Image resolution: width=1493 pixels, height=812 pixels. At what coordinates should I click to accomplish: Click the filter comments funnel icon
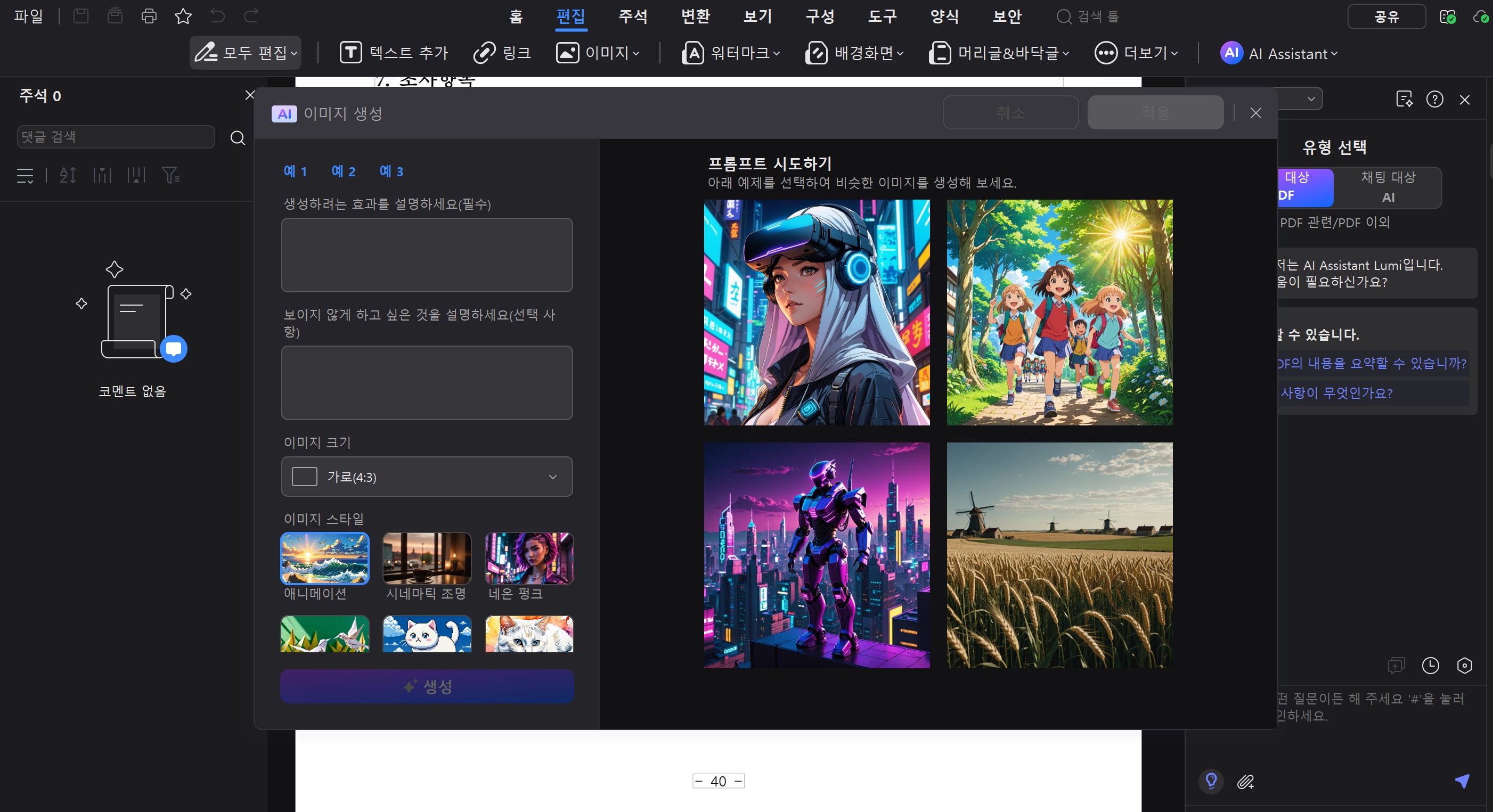[171, 175]
